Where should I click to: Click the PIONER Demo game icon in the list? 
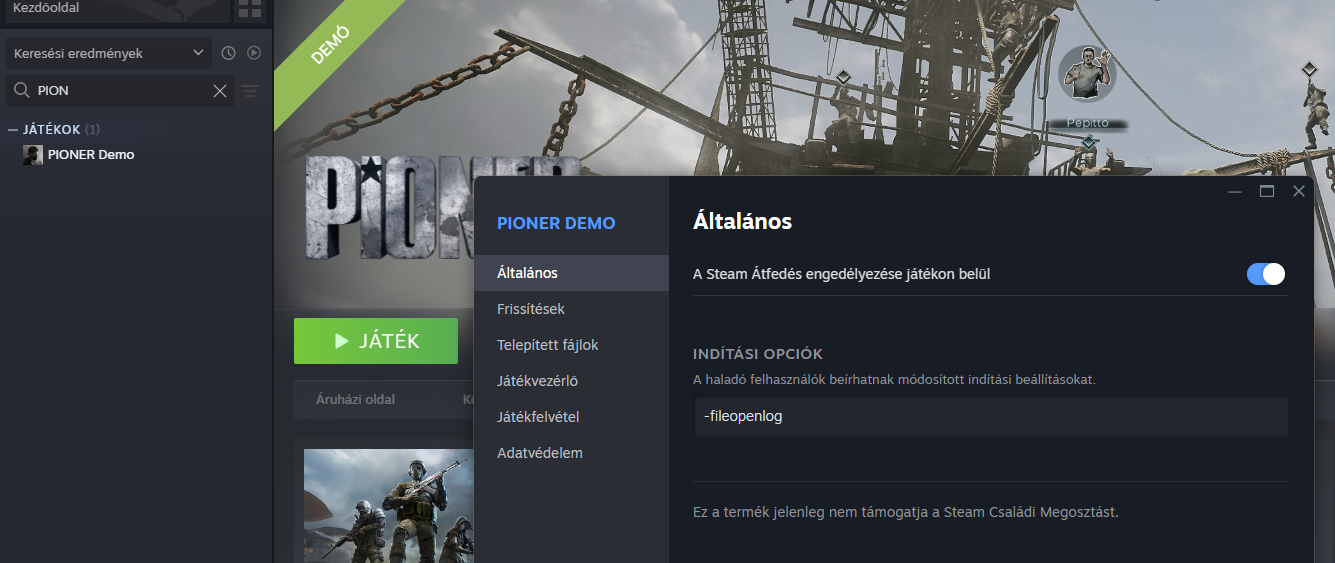[33, 155]
